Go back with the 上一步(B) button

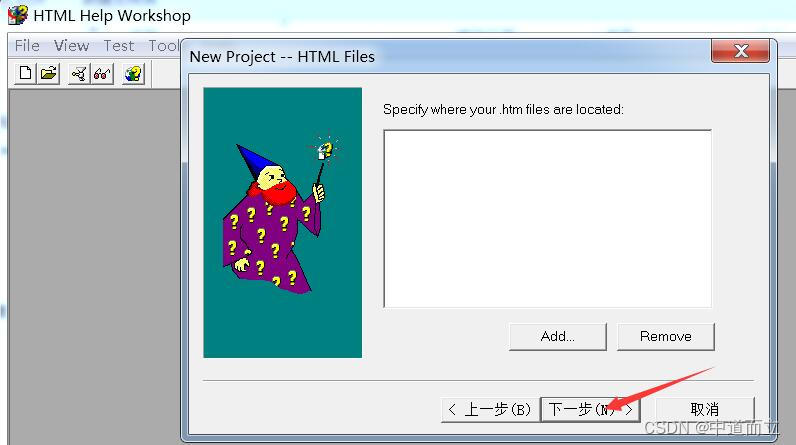pos(490,409)
